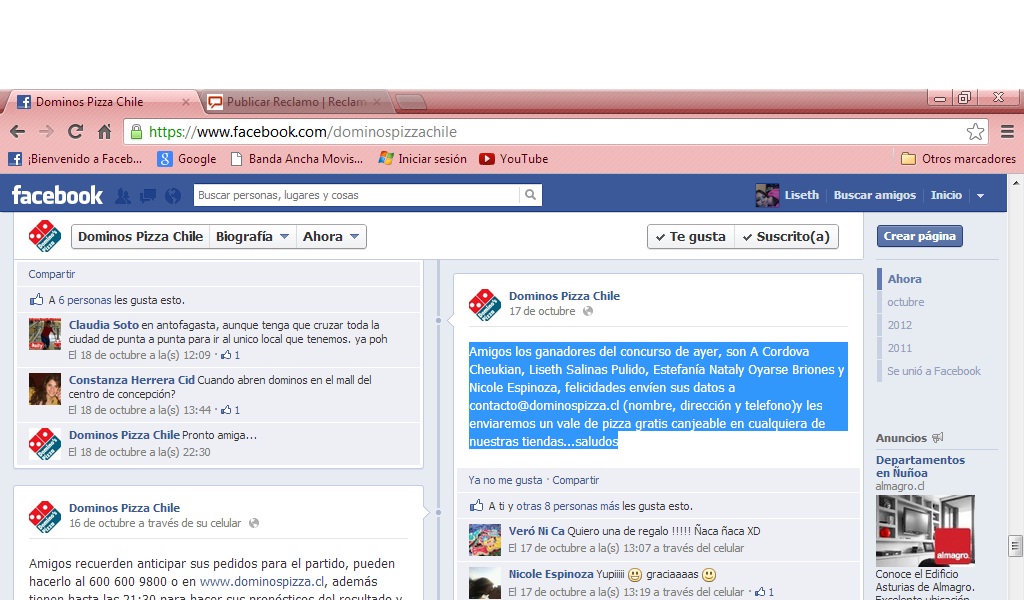Reload the page with refresh icon
The image size is (1024, 600).
point(75,132)
